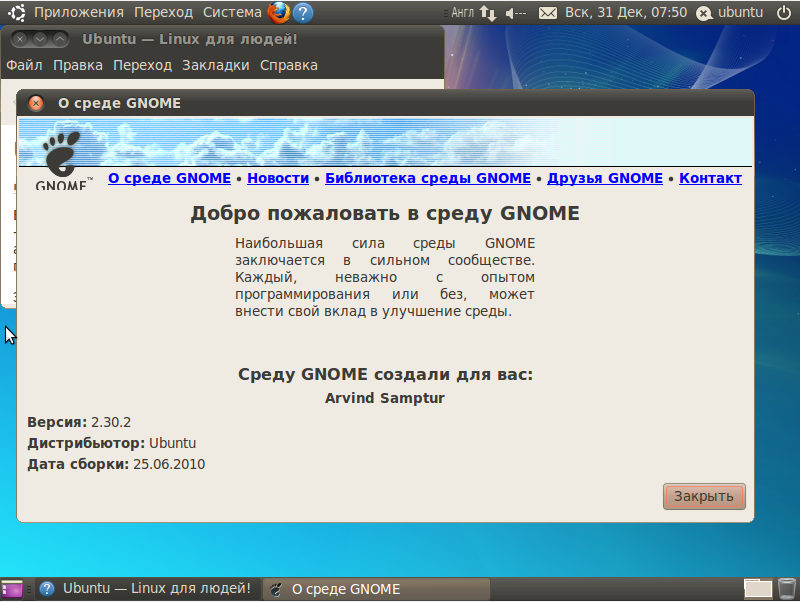Open the volume control indicator
The image size is (800, 602).
(x=515, y=13)
